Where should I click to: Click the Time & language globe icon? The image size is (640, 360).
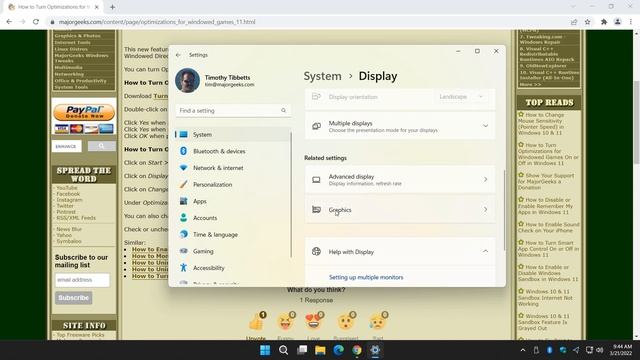[184, 234]
